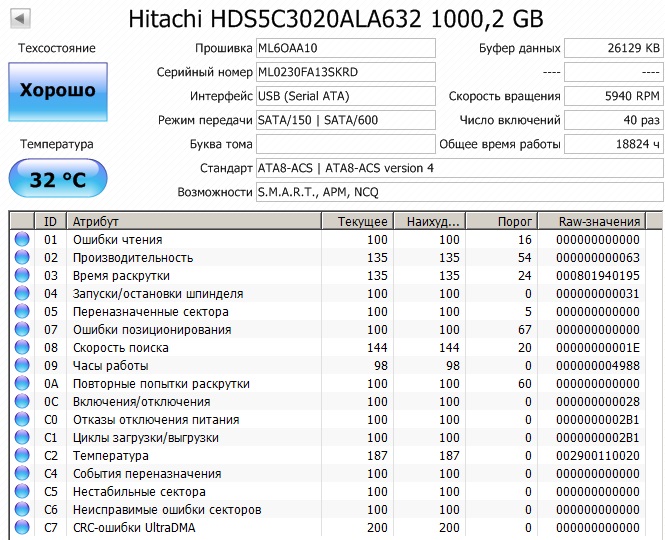The width and height of the screenshot is (665, 540).
Task: Select attribute name Переназначенные сектора
Action: pos(151,312)
